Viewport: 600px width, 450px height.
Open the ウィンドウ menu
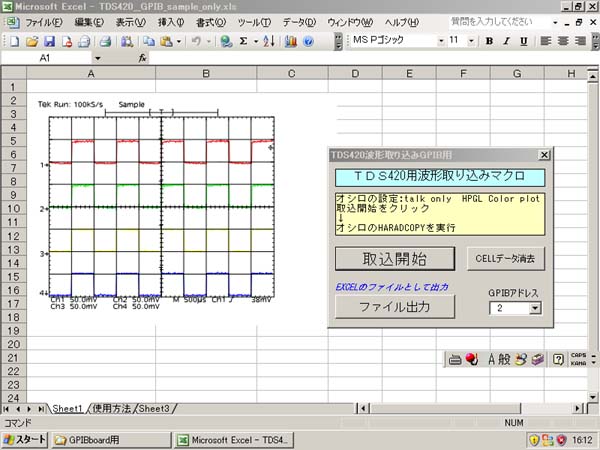point(350,23)
